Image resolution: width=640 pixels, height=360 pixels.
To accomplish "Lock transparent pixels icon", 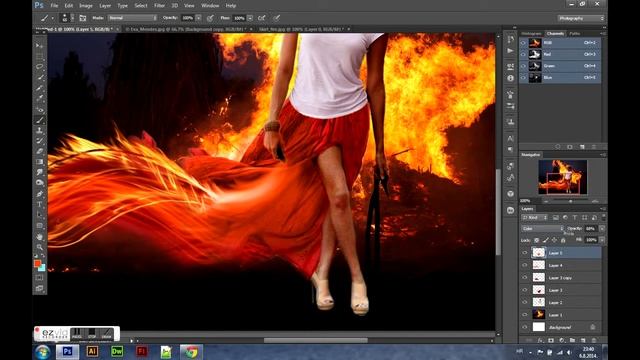I will click(x=536, y=240).
